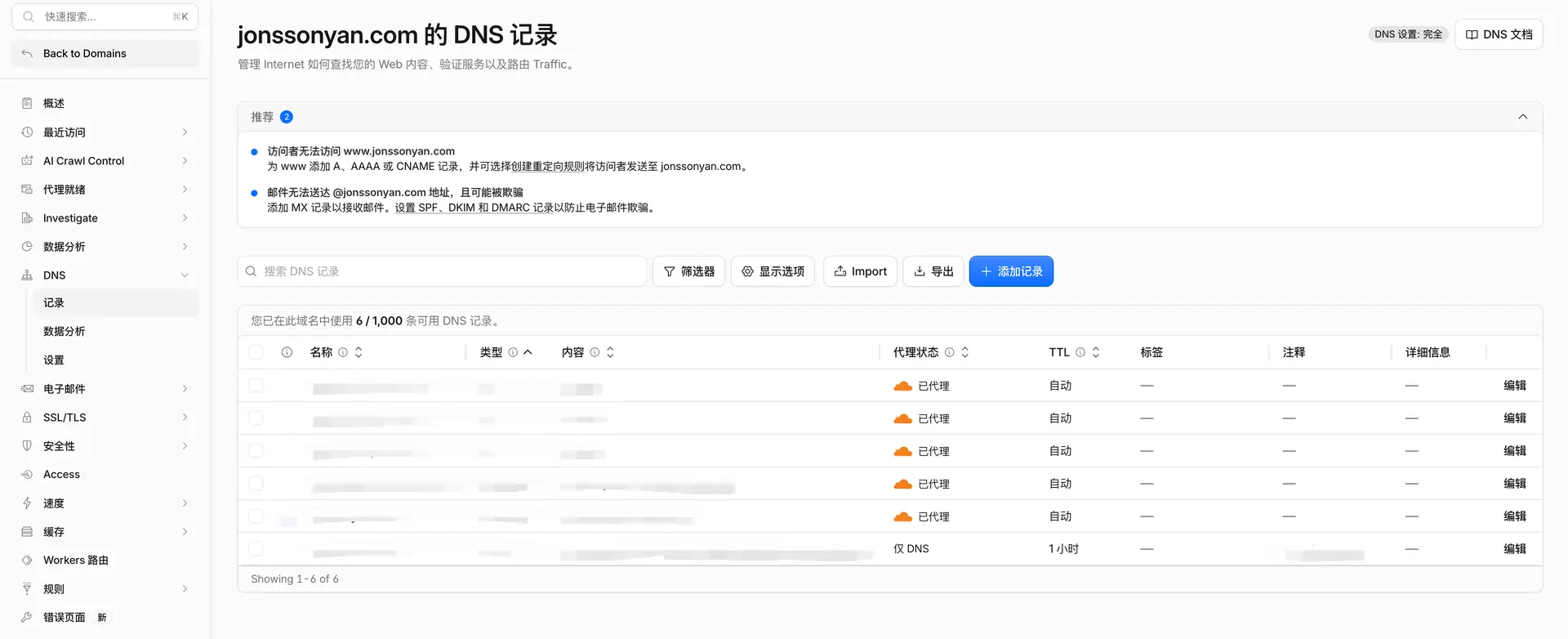Go back with Back to Domains

(105, 53)
